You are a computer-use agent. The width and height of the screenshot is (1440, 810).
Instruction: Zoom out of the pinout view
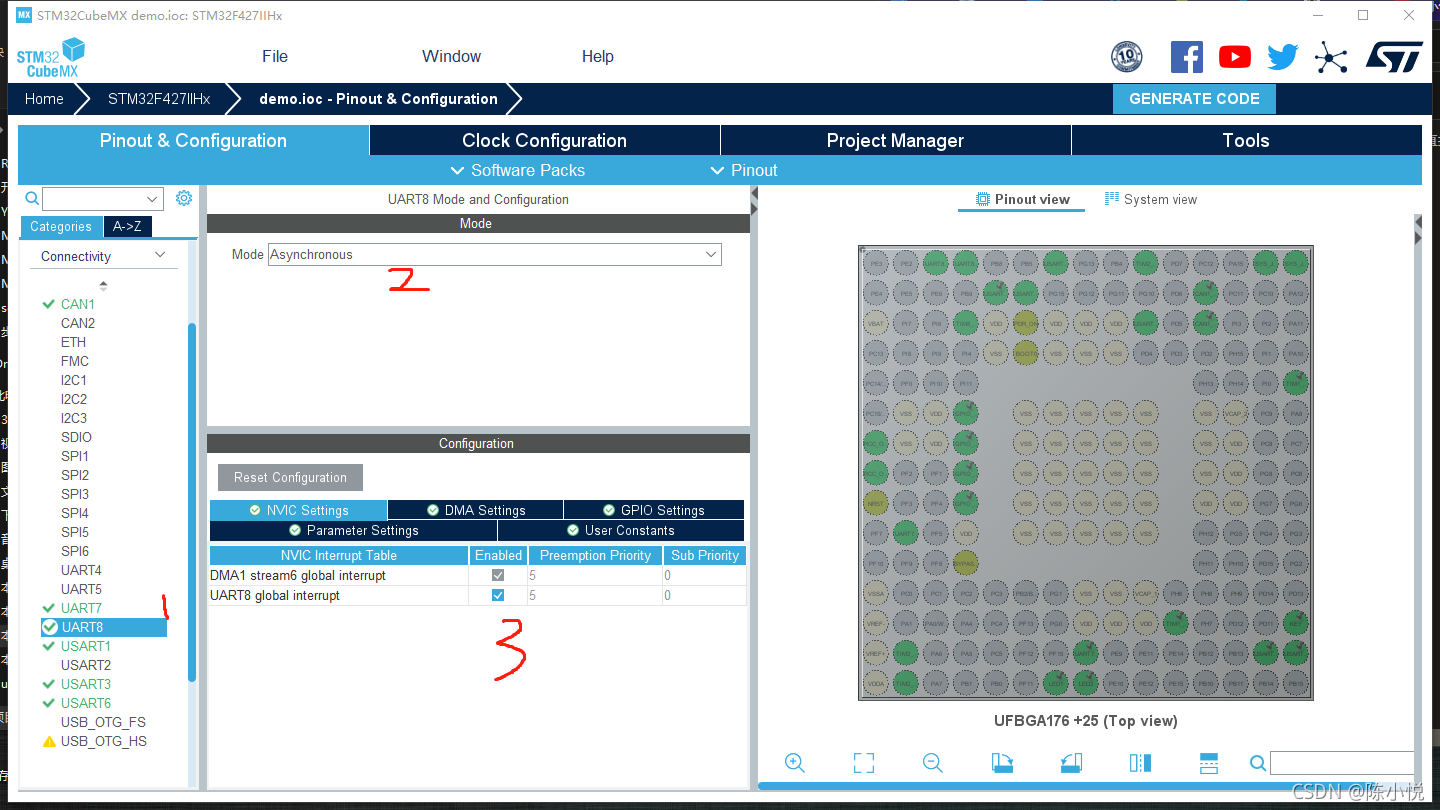click(x=933, y=763)
